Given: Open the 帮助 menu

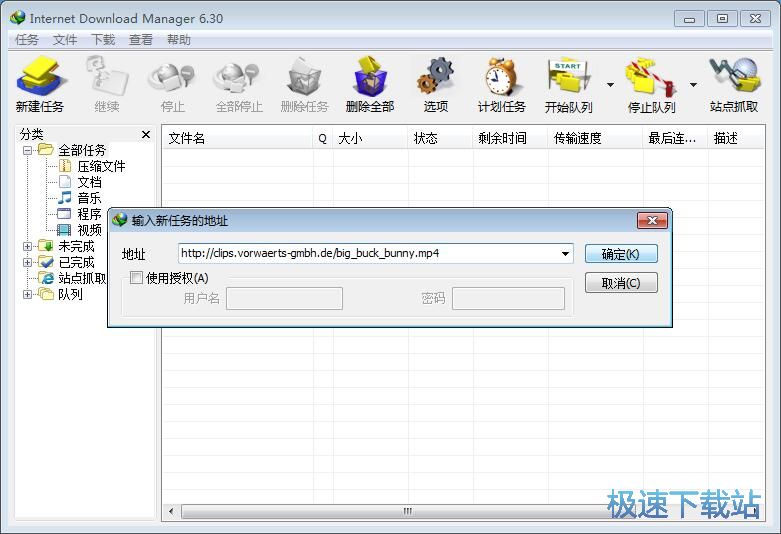Looking at the screenshot, I should [179, 40].
